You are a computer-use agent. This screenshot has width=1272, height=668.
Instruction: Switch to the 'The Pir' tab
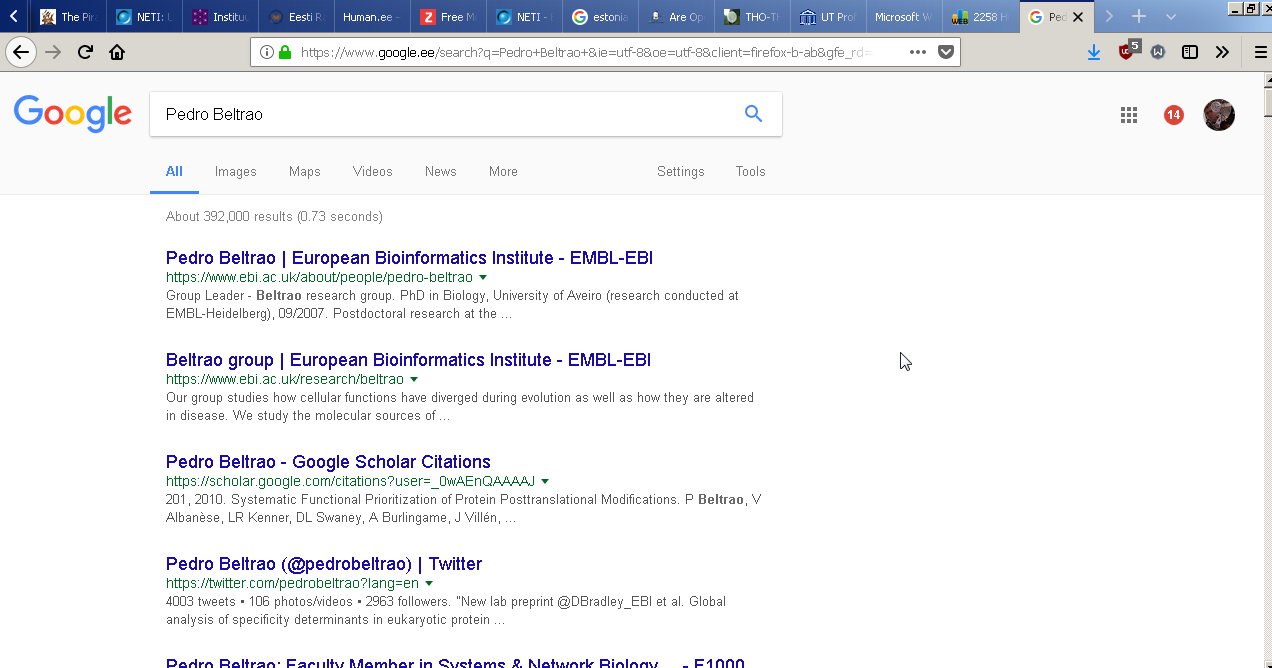click(x=68, y=17)
